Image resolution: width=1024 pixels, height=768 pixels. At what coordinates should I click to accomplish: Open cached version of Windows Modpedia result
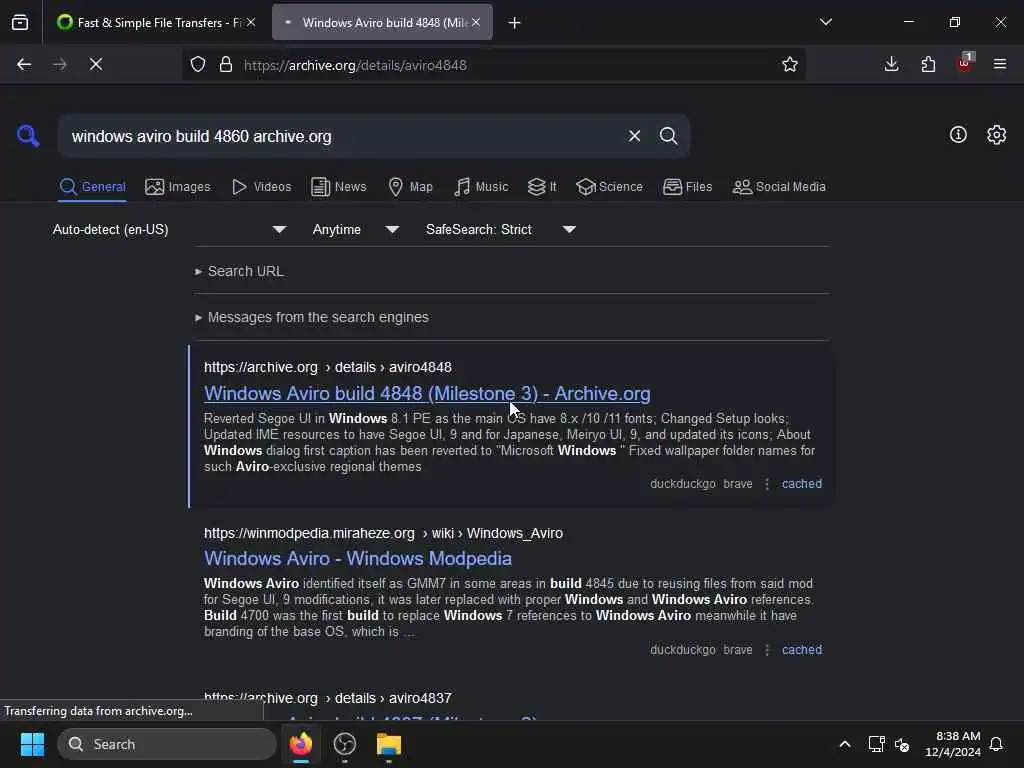(802, 650)
